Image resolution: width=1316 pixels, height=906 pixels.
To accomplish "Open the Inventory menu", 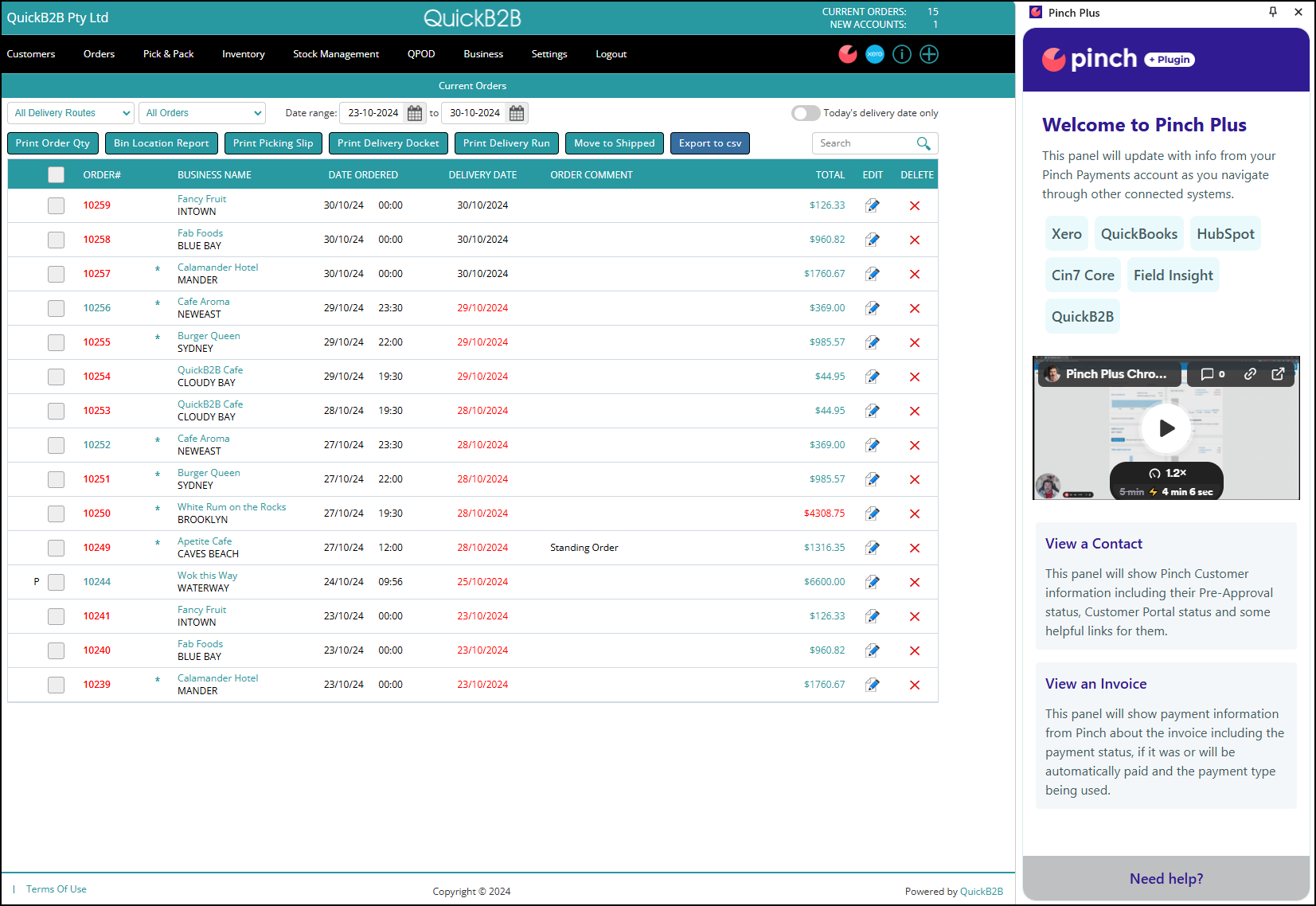I will [x=244, y=54].
